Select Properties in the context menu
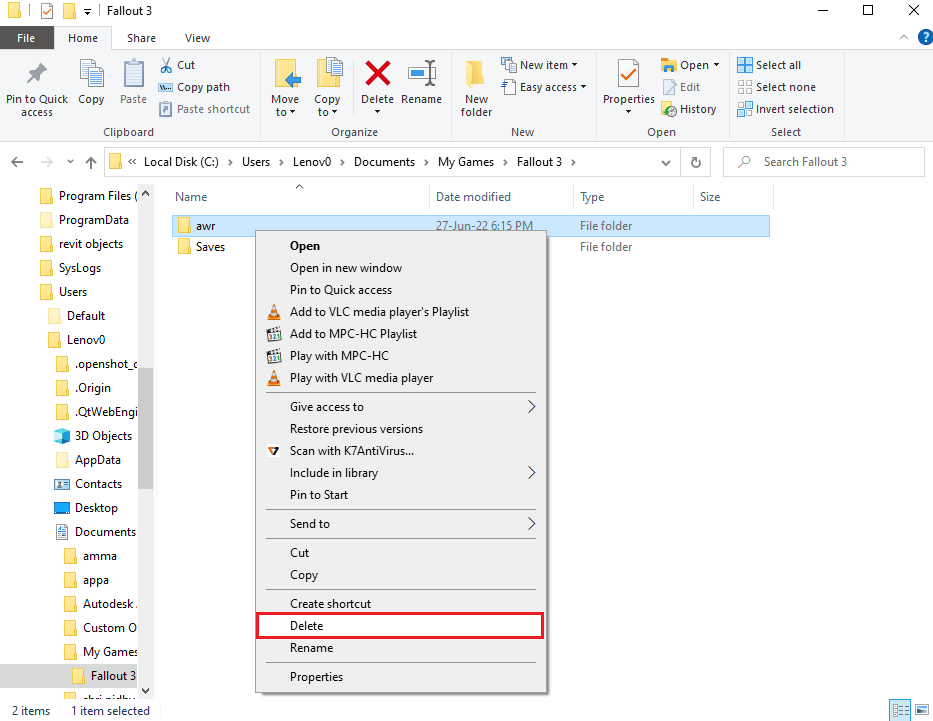 pos(400,677)
